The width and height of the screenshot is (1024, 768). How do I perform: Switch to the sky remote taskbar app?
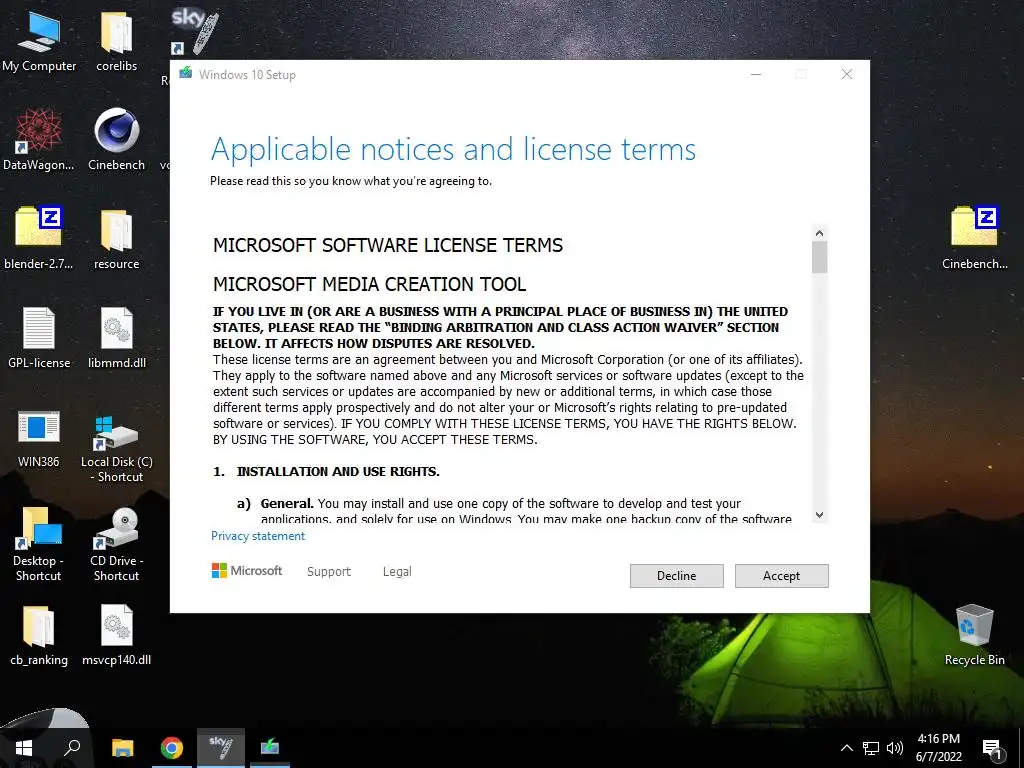point(221,748)
